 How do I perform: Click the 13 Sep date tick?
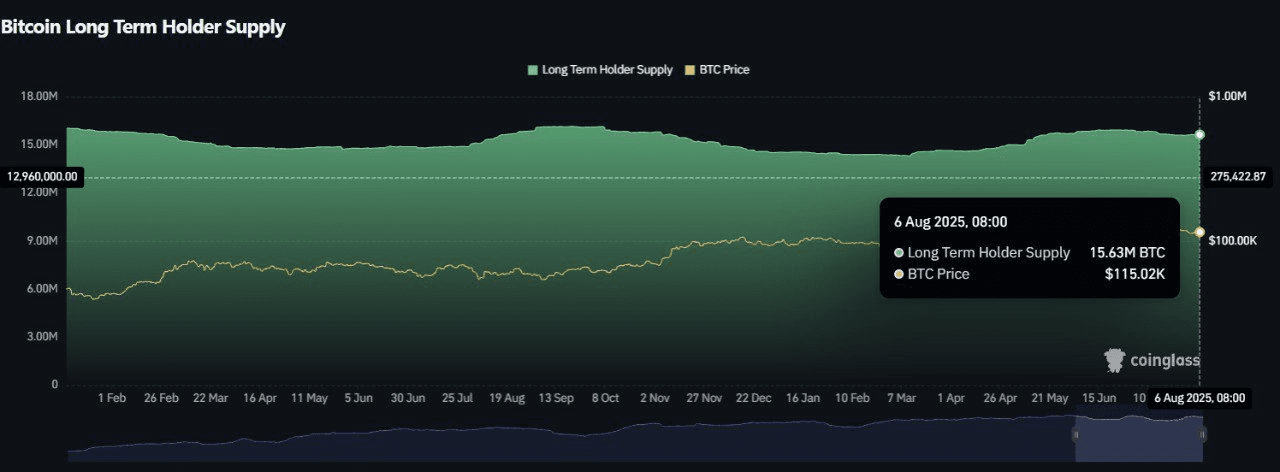pos(555,398)
